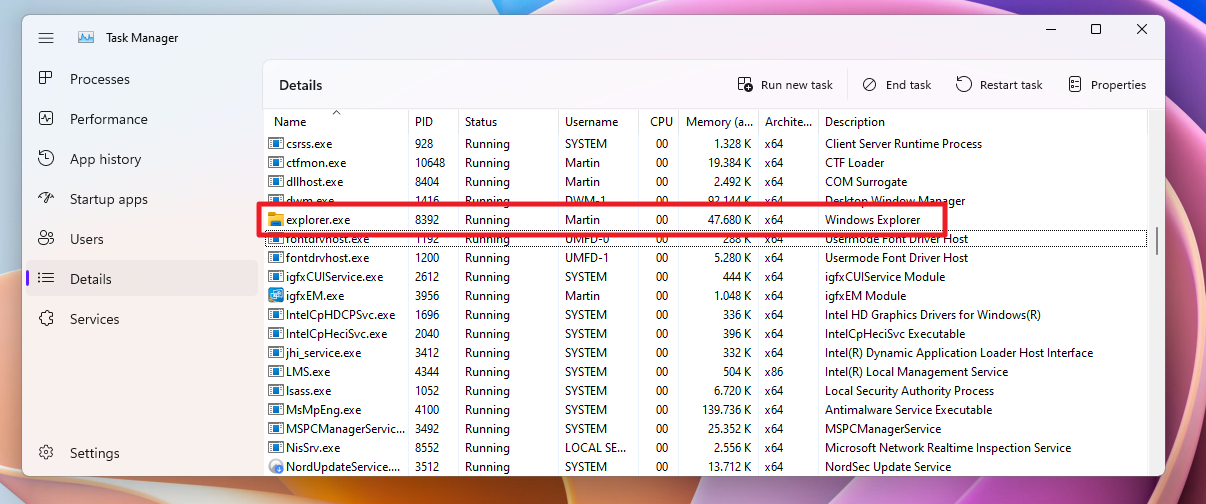Select the MSPCManagerService process name
The width and height of the screenshot is (1206, 504).
[x=344, y=429]
